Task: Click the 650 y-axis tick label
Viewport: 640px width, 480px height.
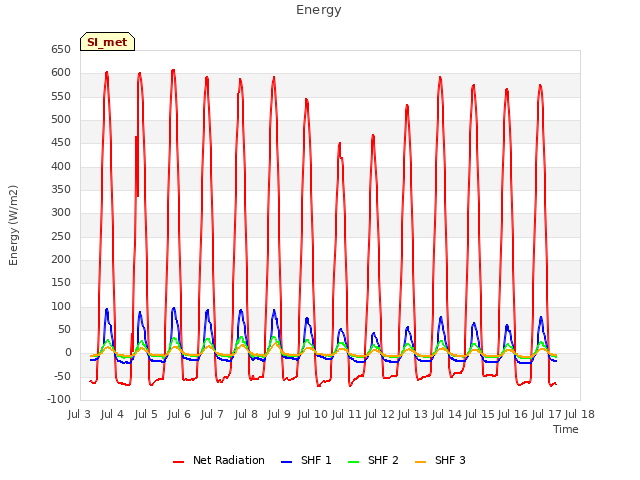Action: 61,49
